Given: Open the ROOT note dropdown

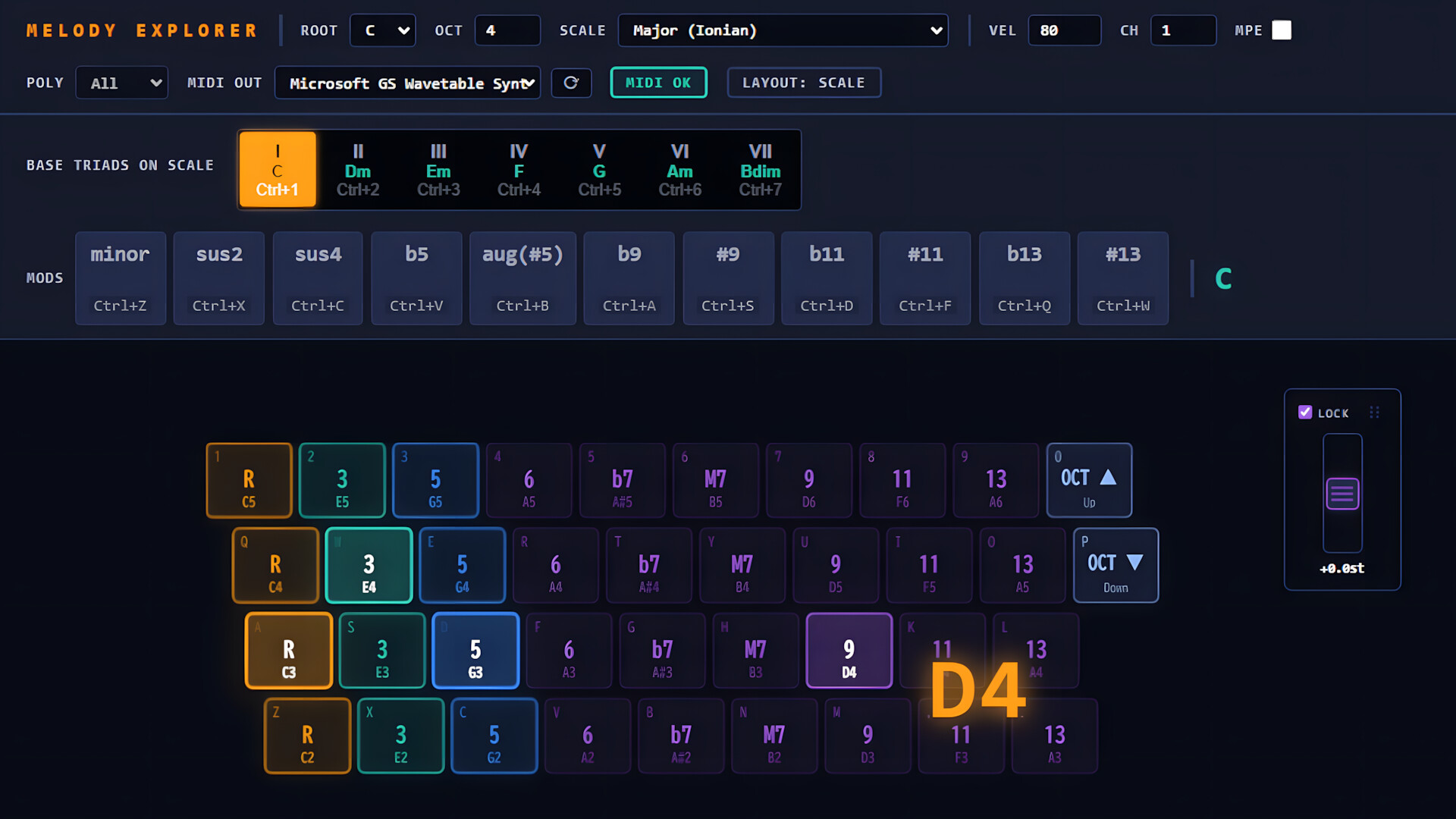Looking at the screenshot, I should point(383,30).
